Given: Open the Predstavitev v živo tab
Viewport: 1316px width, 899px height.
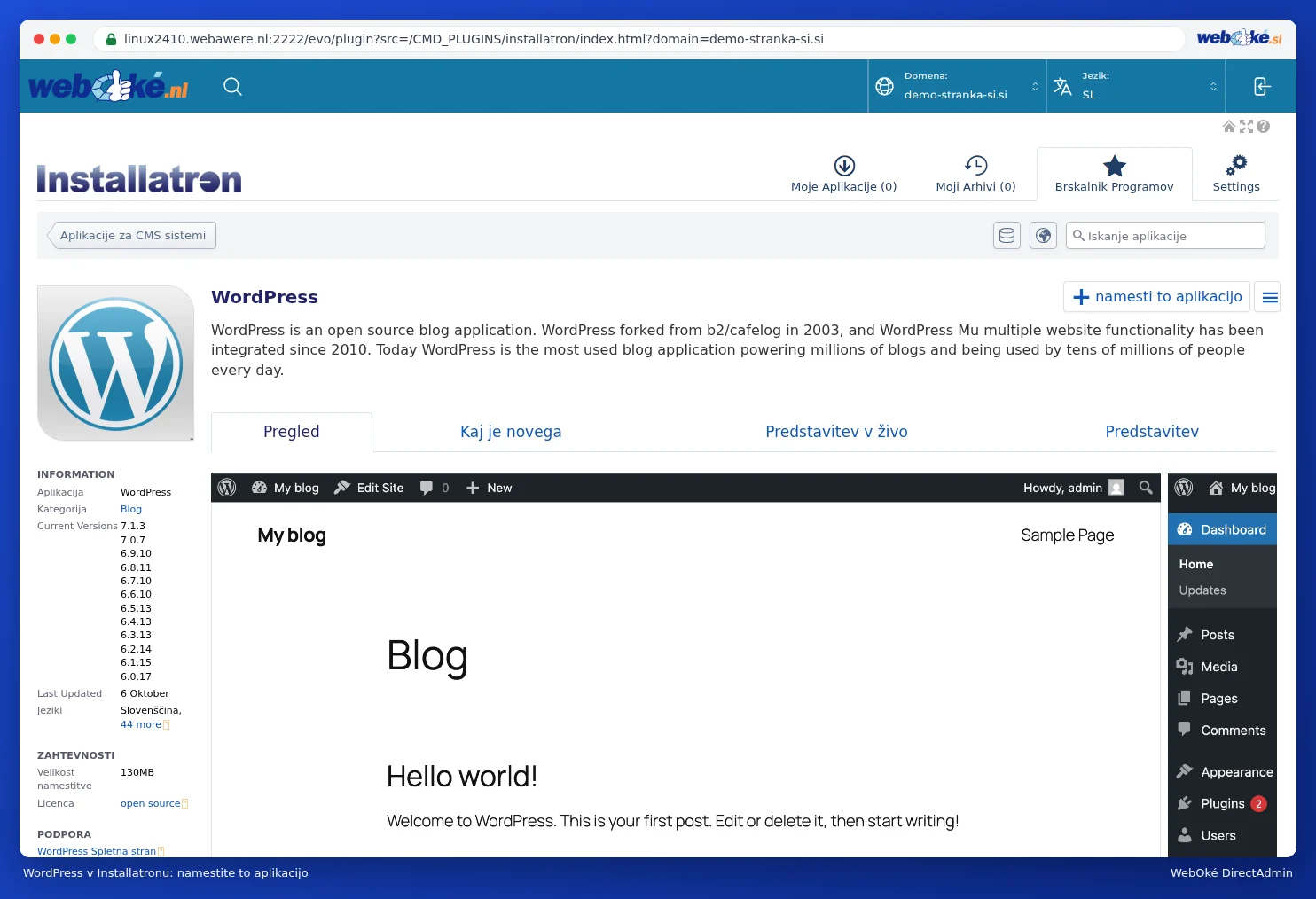Looking at the screenshot, I should coord(836,432).
